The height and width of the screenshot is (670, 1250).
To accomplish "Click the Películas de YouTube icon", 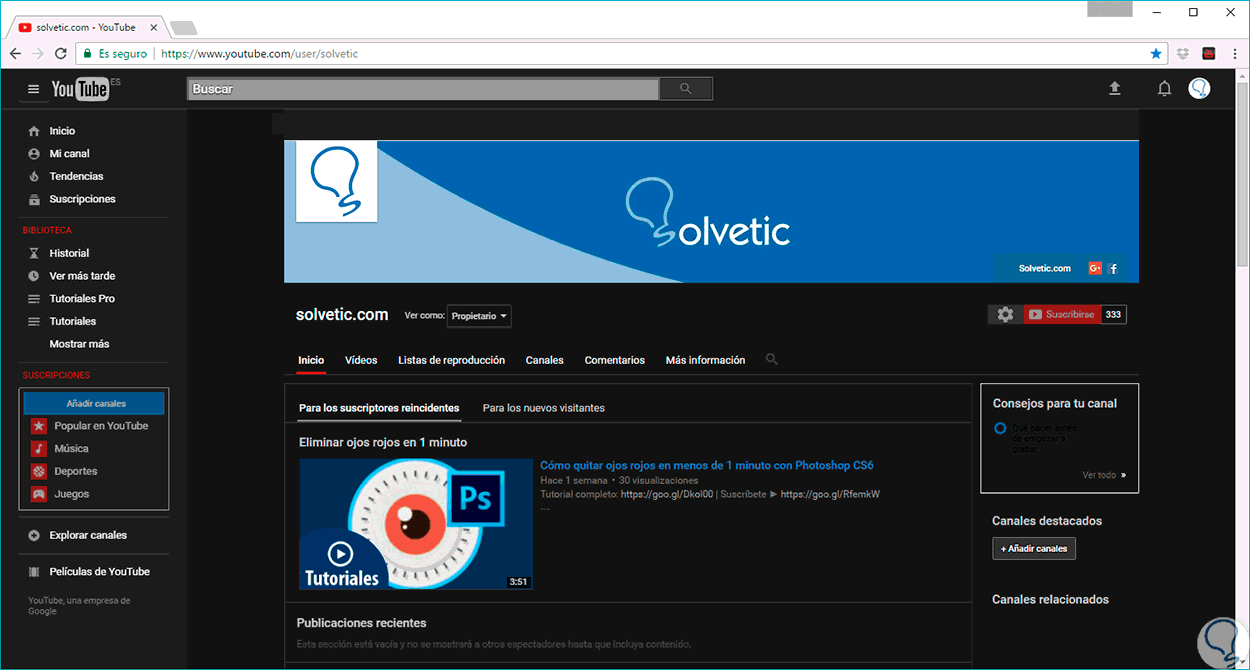I will (x=34, y=572).
